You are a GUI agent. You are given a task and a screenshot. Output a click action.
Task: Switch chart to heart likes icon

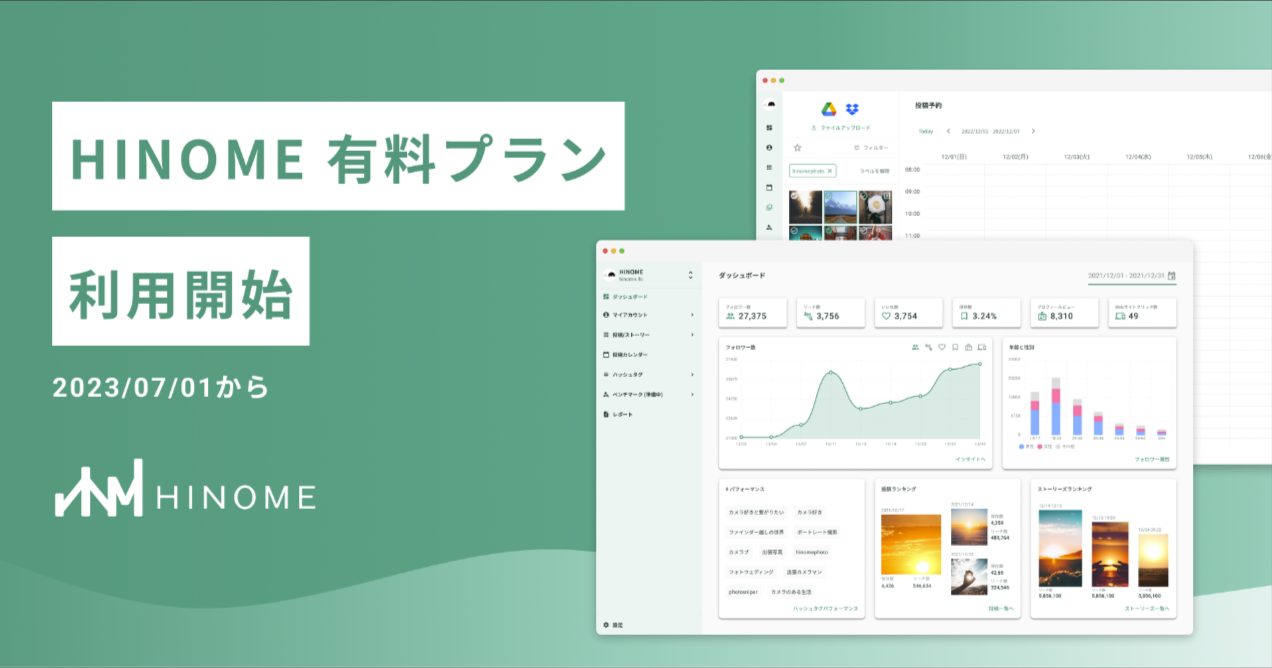click(942, 347)
